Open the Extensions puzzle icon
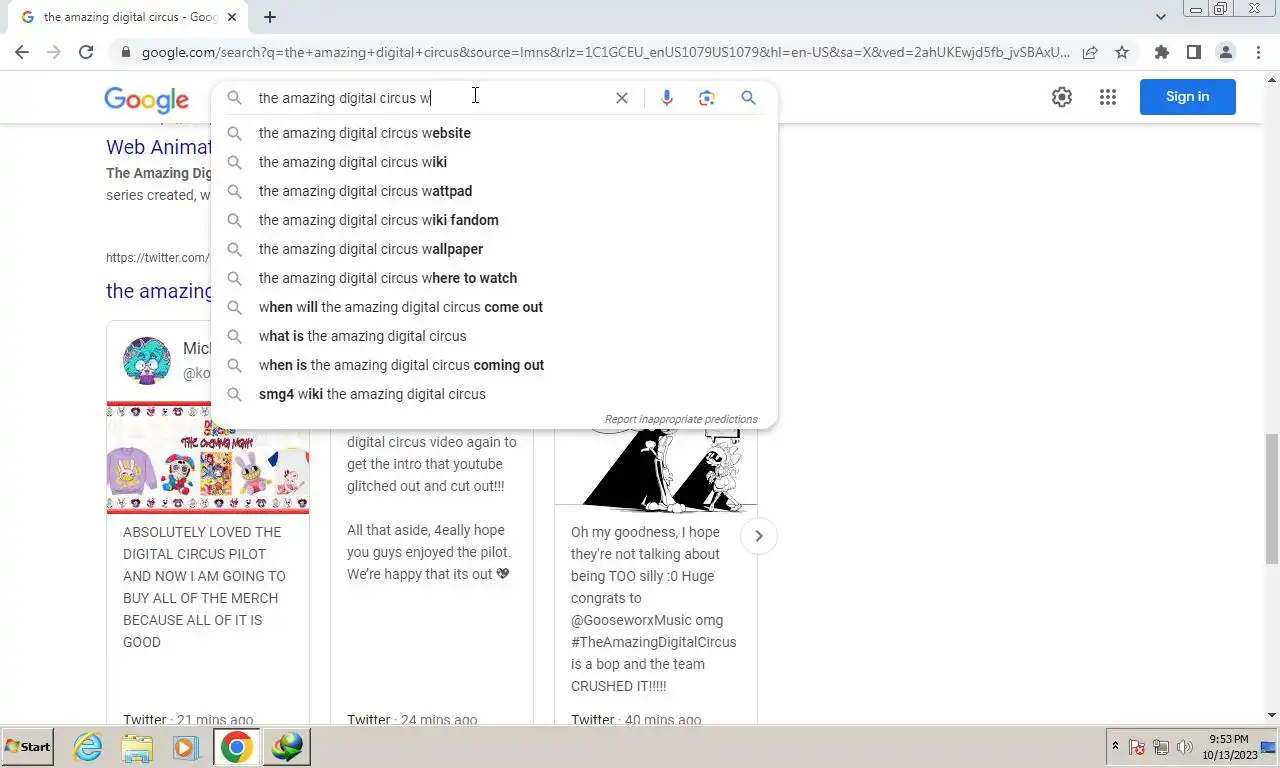Screen dimensions: 1280x768 click(x=1162, y=52)
